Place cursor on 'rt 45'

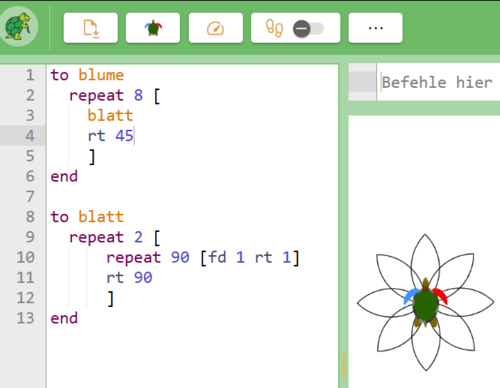(111, 136)
